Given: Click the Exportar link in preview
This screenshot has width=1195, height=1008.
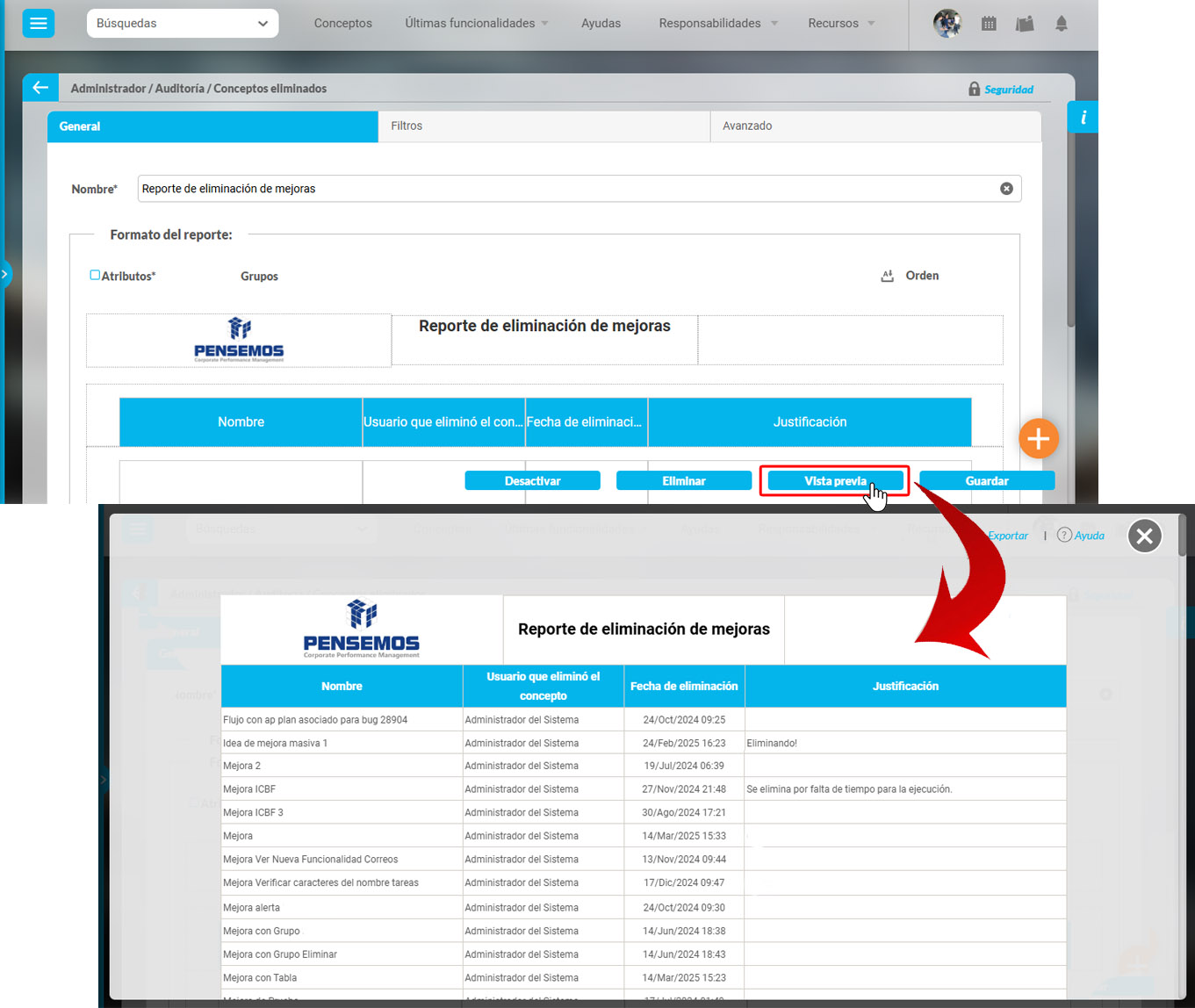Looking at the screenshot, I should click(x=1008, y=536).
